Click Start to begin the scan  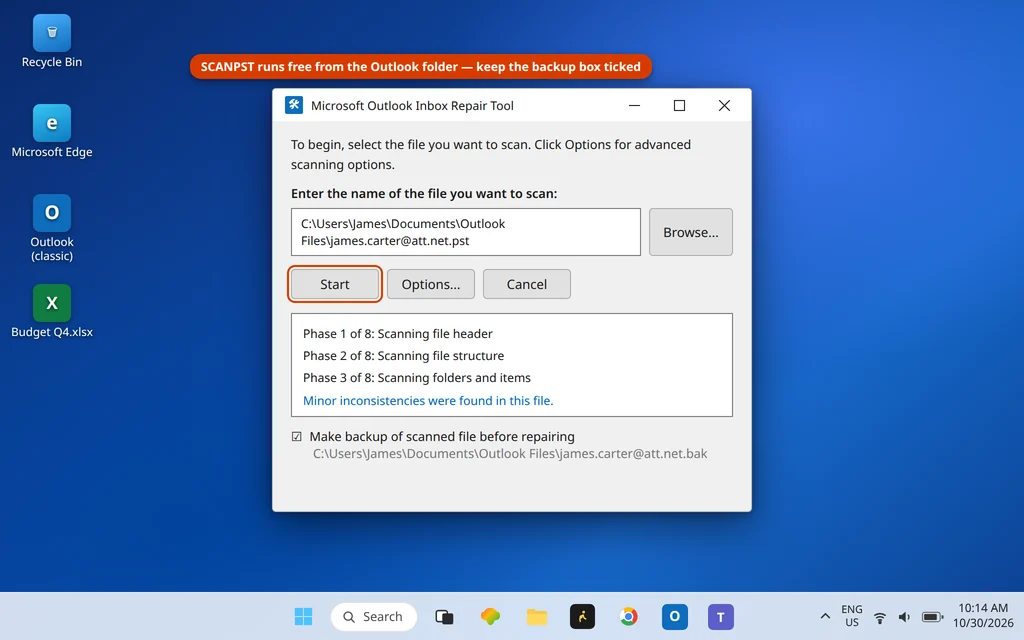tap(334, 284)
